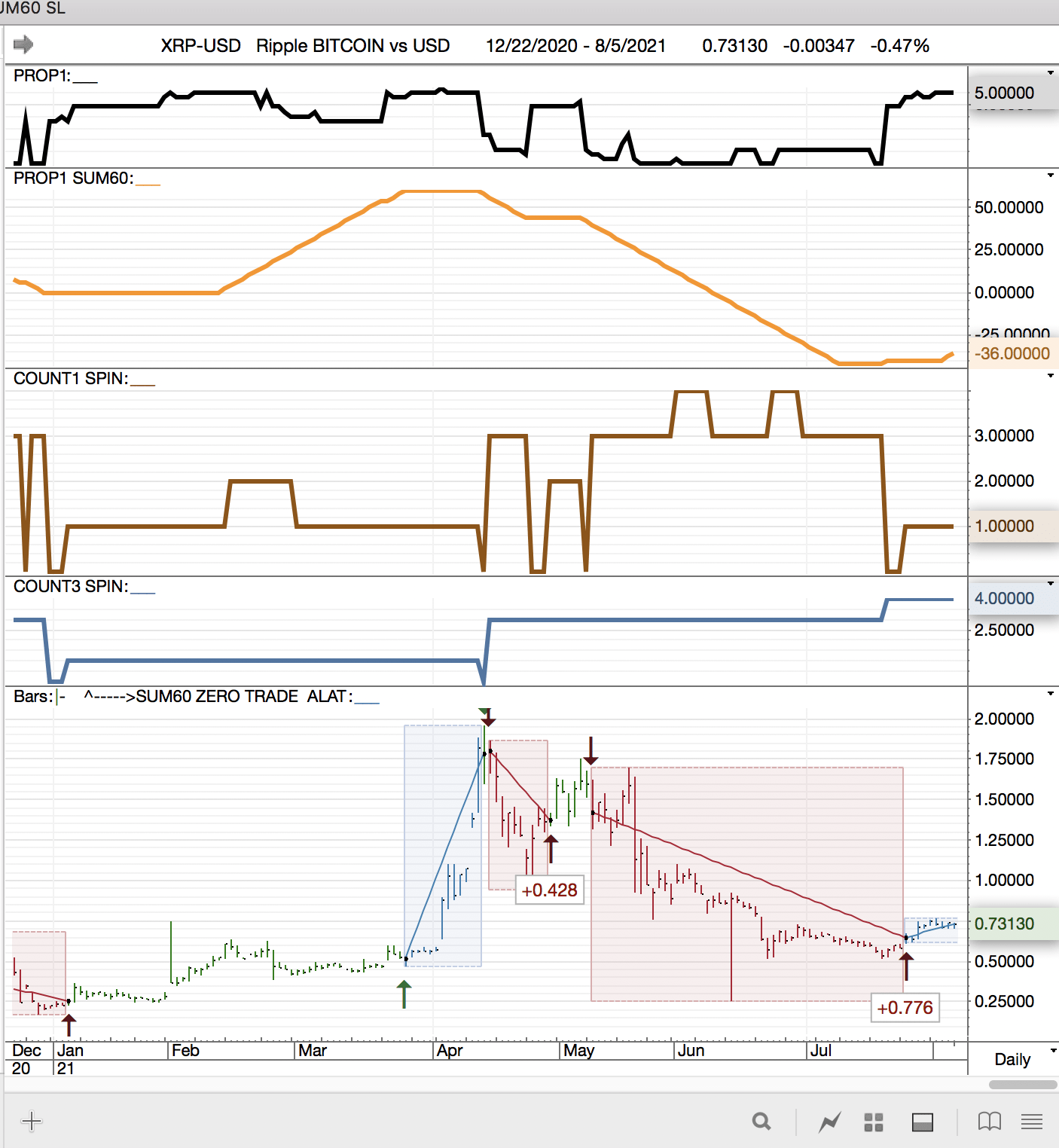
Task: Click the 'Ripple BITCOIN vs USD' description
Action: [x=353, y=46]
